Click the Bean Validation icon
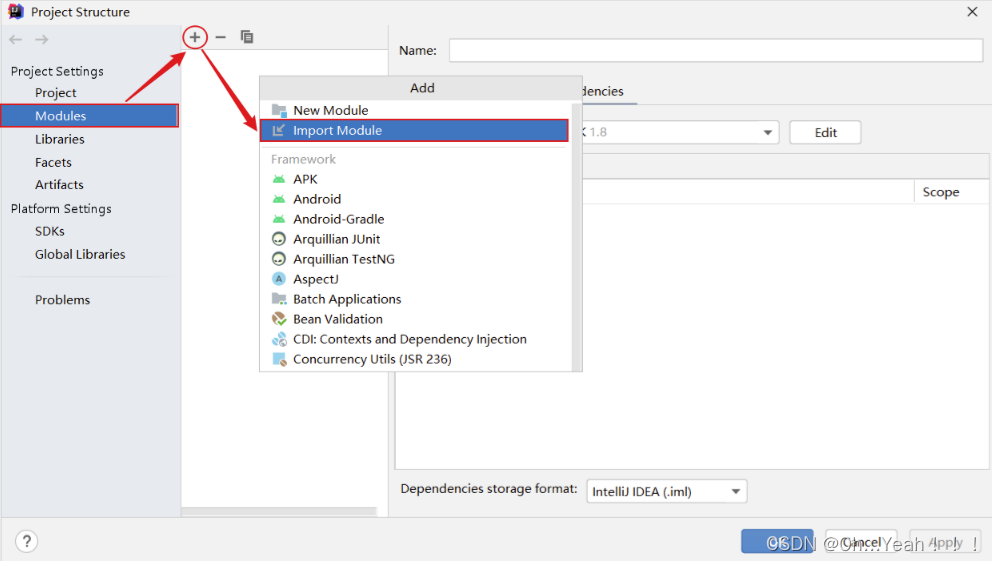992x561 pixels. pos(279,319)
